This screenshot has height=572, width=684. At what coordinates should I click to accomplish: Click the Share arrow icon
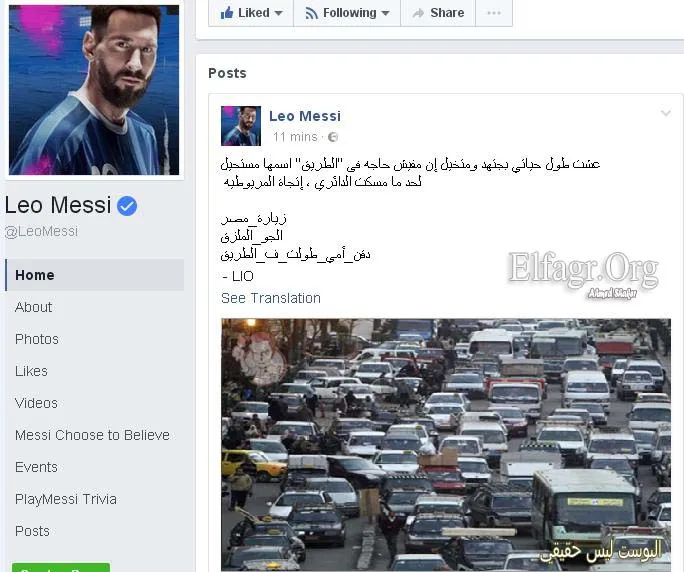418,14
